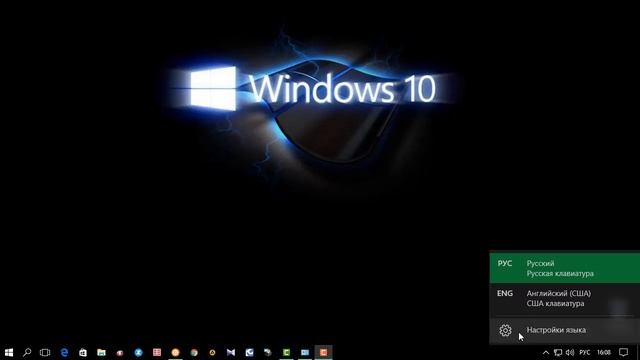Click Show Desktop strip at taskbar end
Image resolution: width=640 pixels, height=360 pixels.
(638, 352)
